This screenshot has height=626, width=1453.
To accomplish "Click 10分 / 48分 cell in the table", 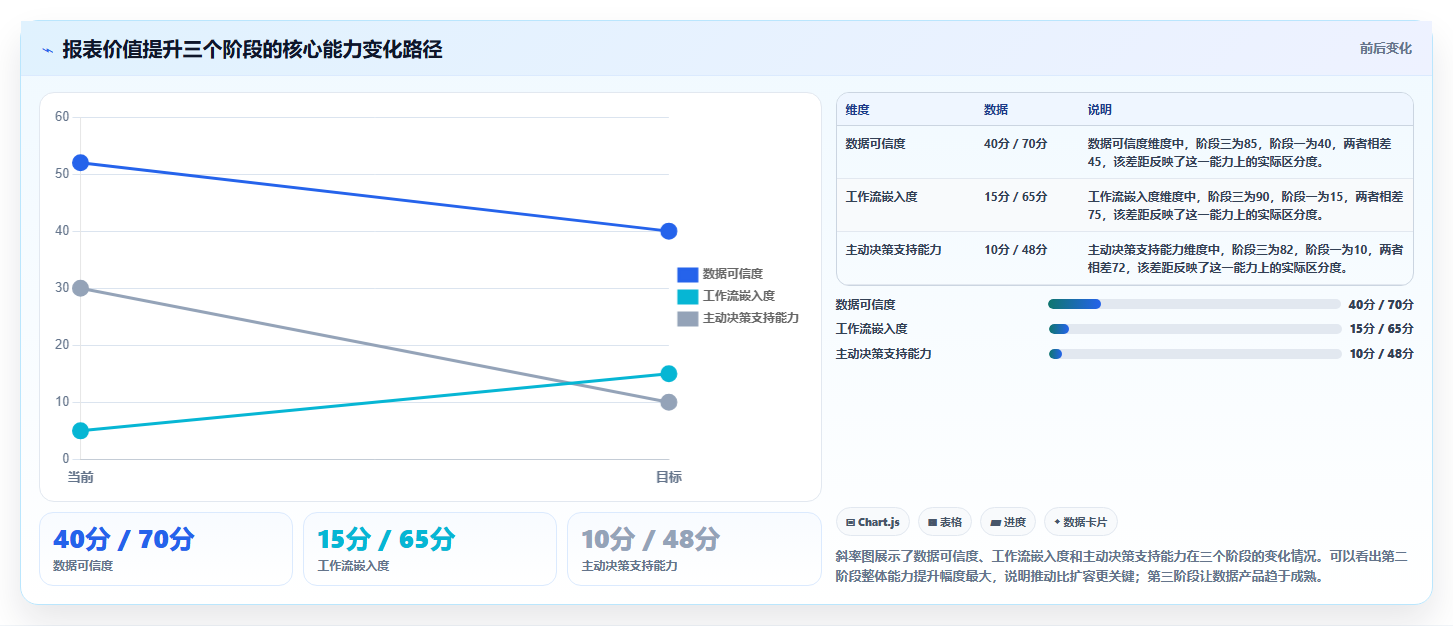I will (1015, 250).
